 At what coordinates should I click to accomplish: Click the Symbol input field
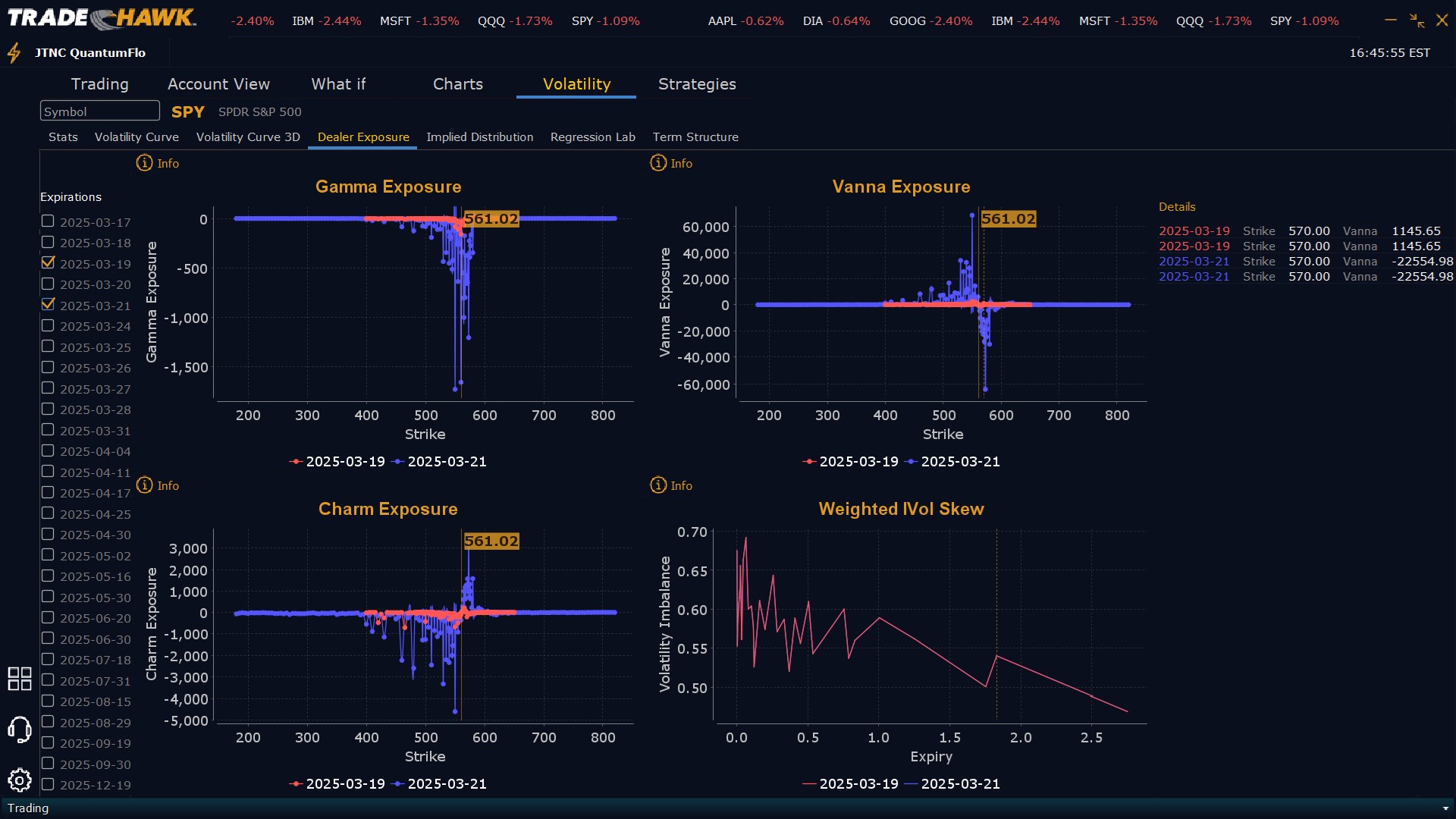[99, 111]
